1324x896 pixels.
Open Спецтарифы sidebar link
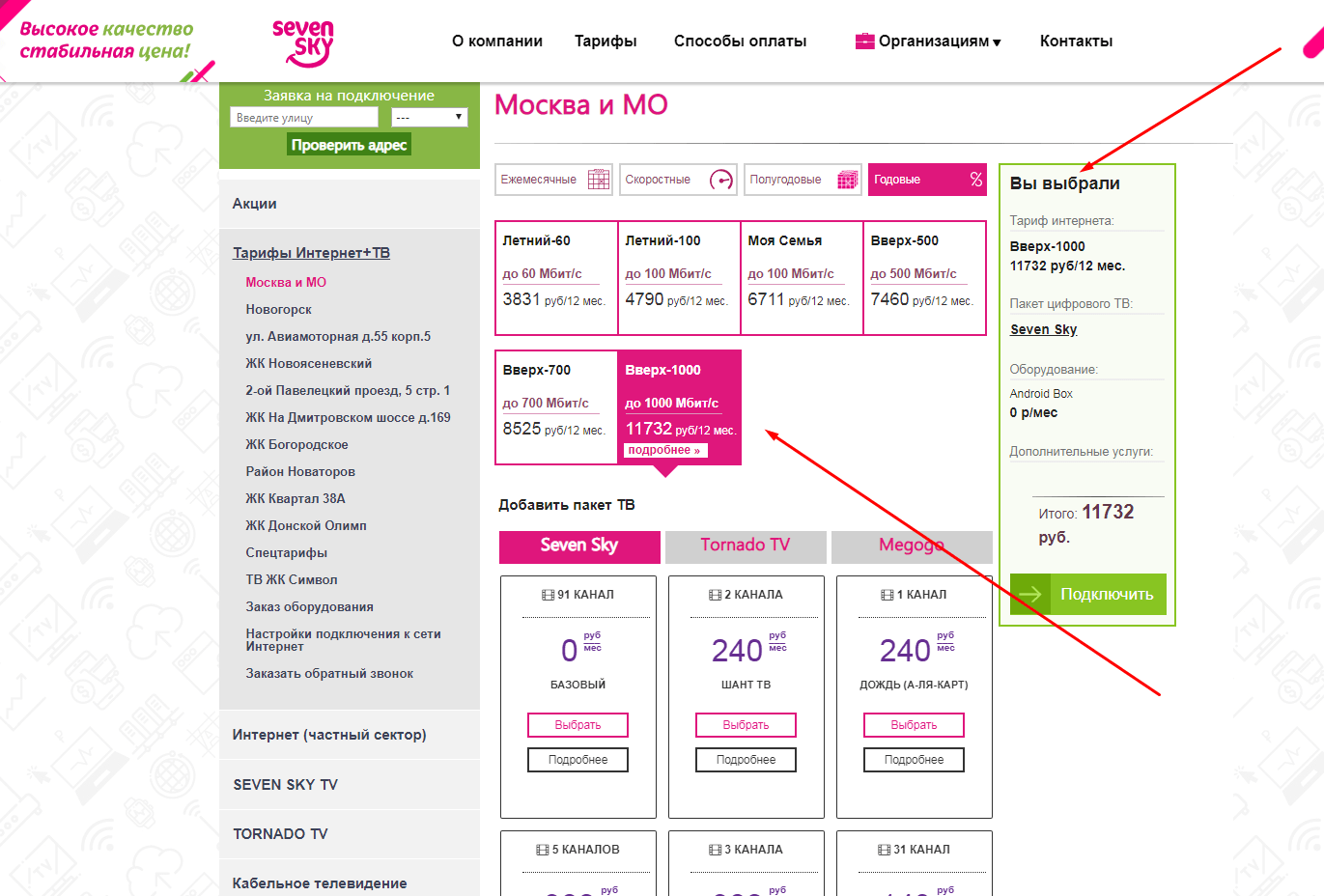click(287, 553)
